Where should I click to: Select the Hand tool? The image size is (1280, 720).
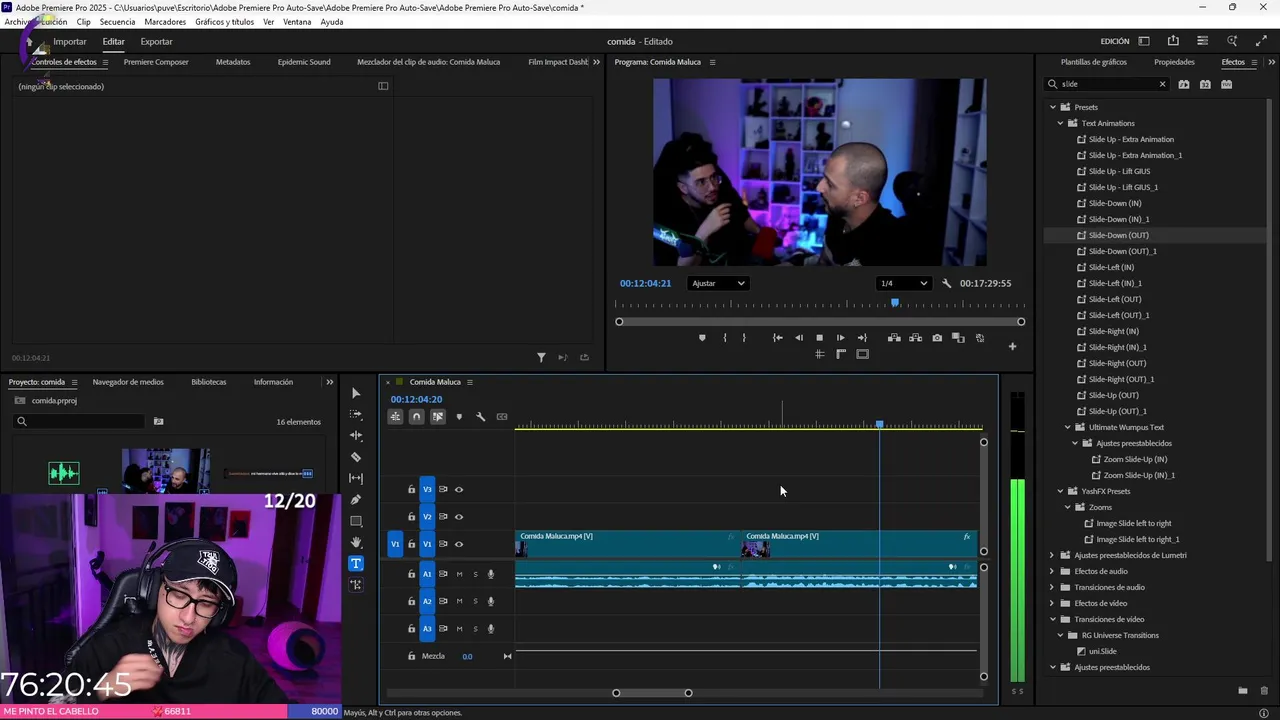point(356,542)
